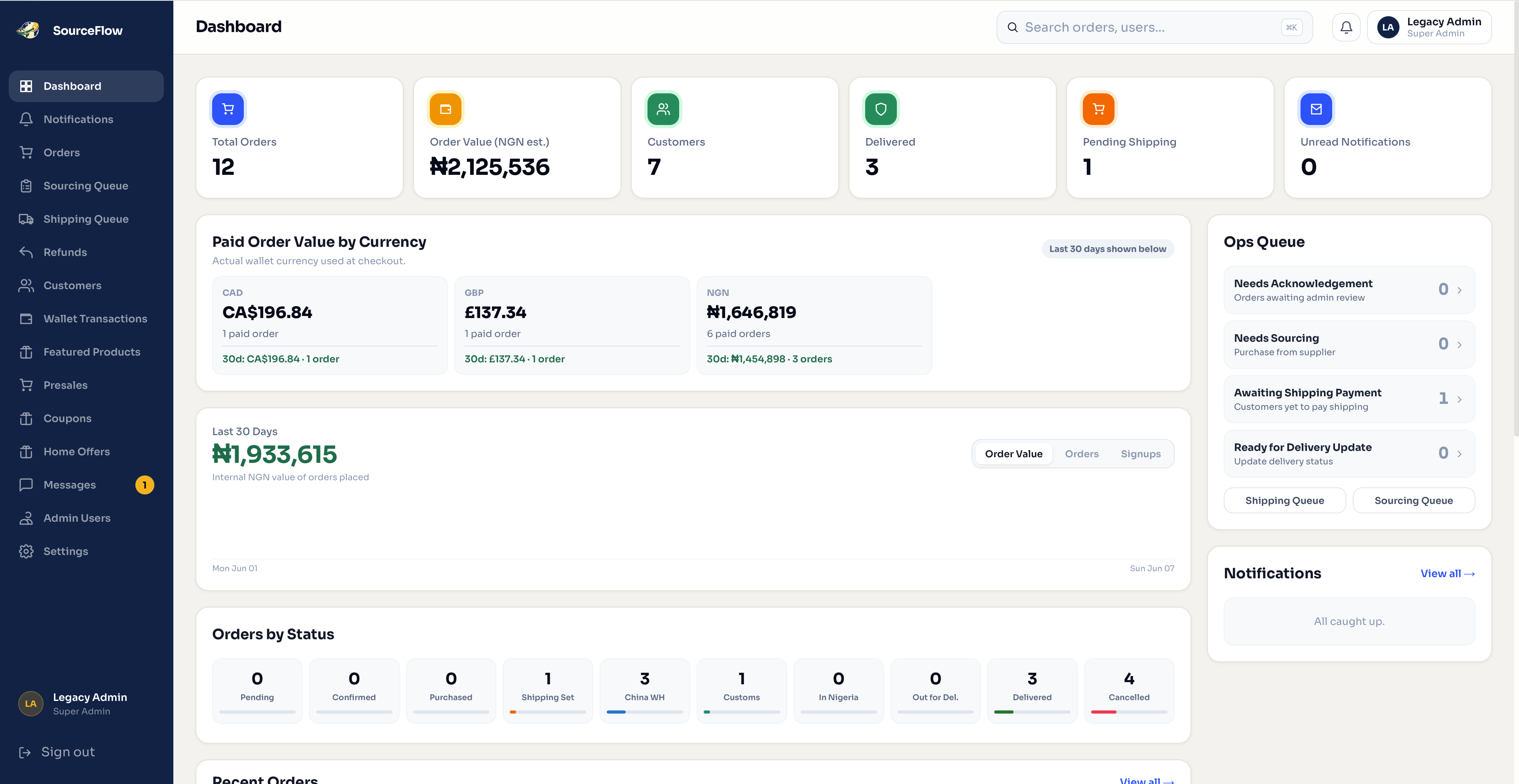Click the "Last 30 days shown below" badge
This screenshot has width=1519, height=784.
click(x=1107, y=249)
